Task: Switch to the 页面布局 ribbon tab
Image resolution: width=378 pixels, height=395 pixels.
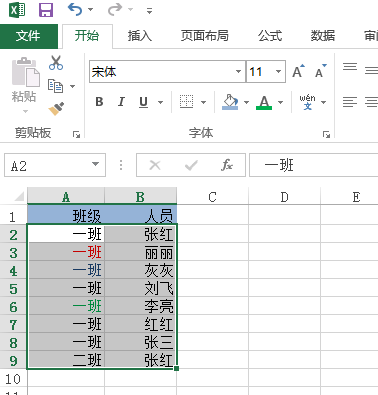Action: pos(204,36)
